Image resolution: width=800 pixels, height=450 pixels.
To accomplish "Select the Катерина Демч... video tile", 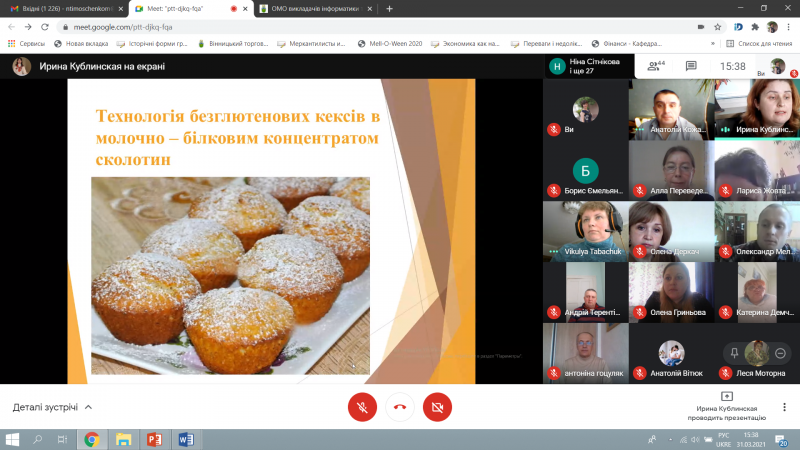I will tap(757, 292).
